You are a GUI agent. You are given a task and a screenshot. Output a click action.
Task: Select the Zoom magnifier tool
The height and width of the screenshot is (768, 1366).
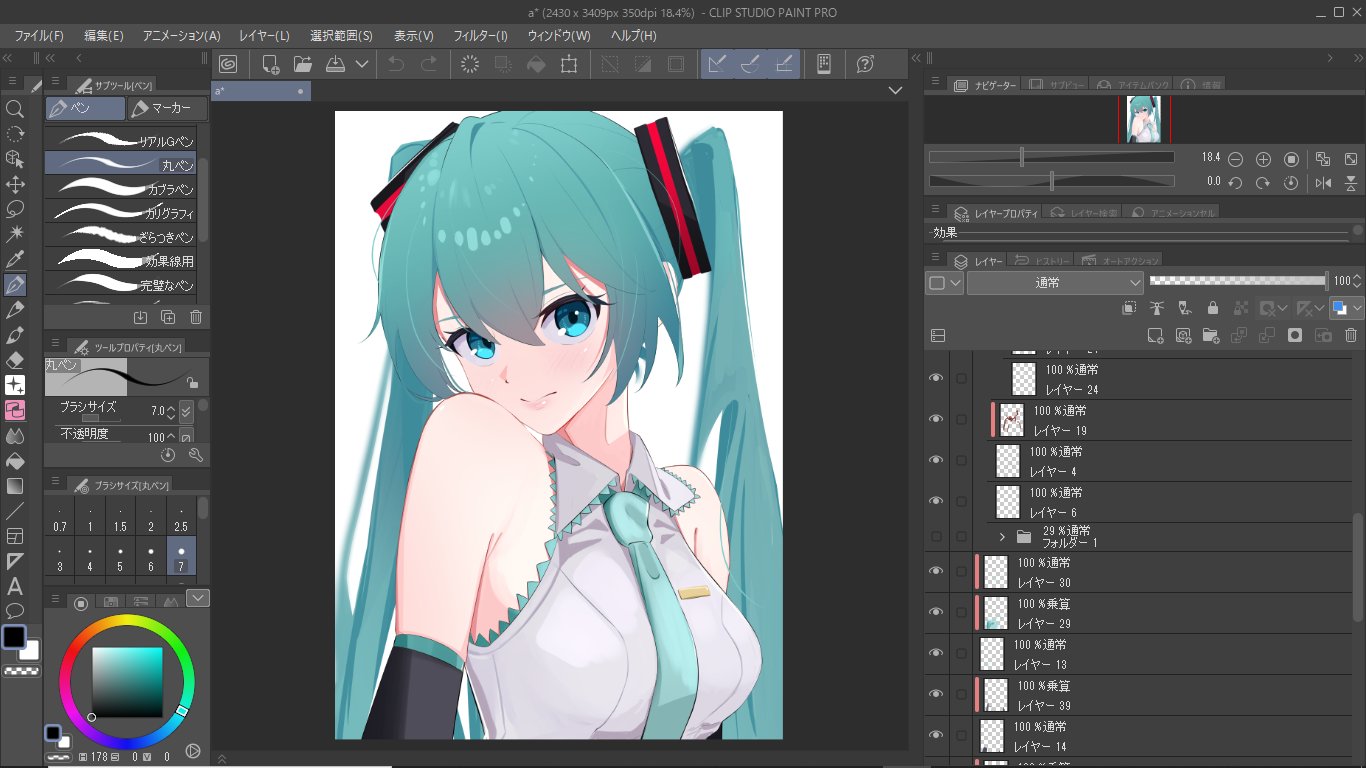(x=15, y=109)
